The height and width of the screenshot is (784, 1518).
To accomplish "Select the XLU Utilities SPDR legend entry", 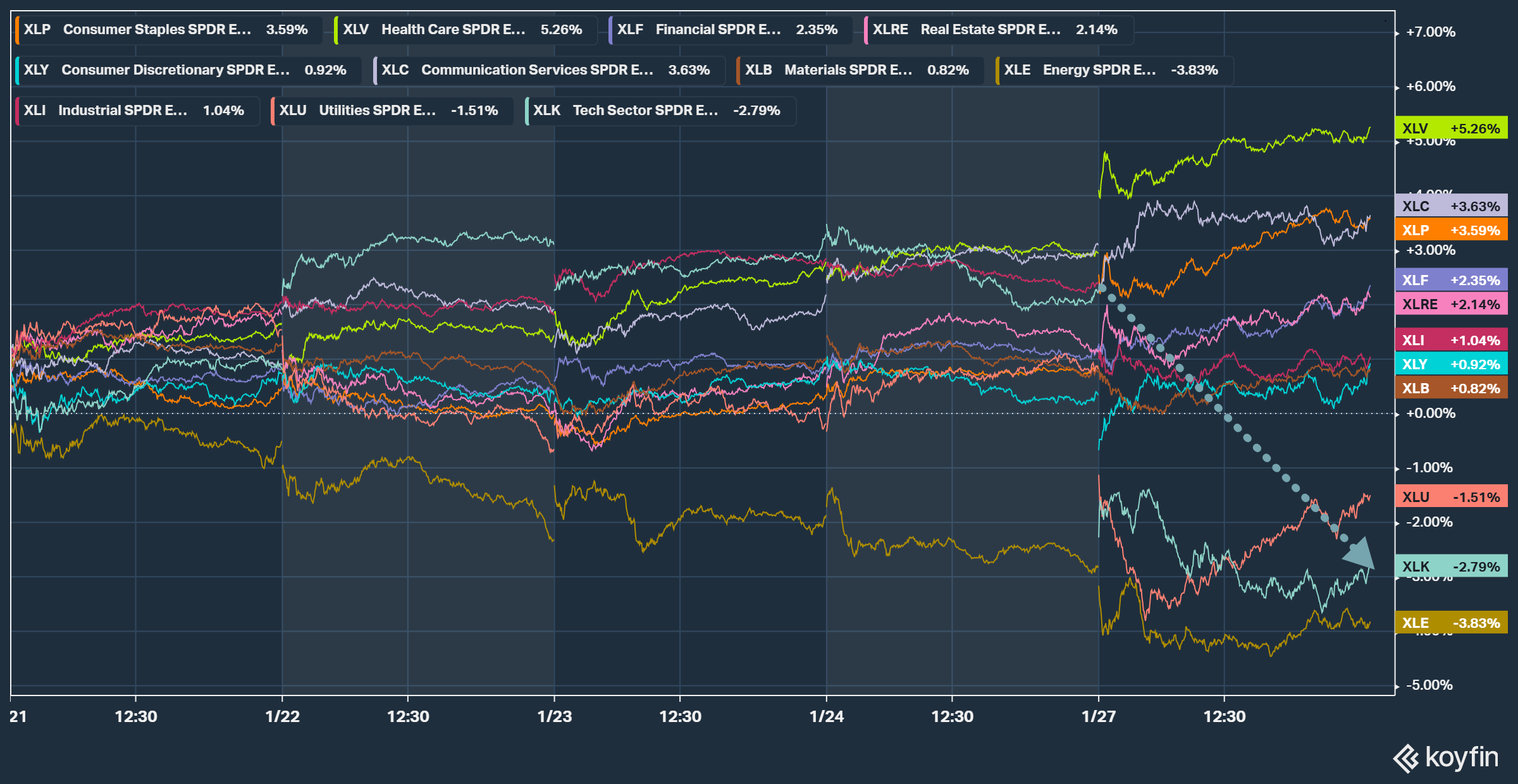I will point(392,111).
